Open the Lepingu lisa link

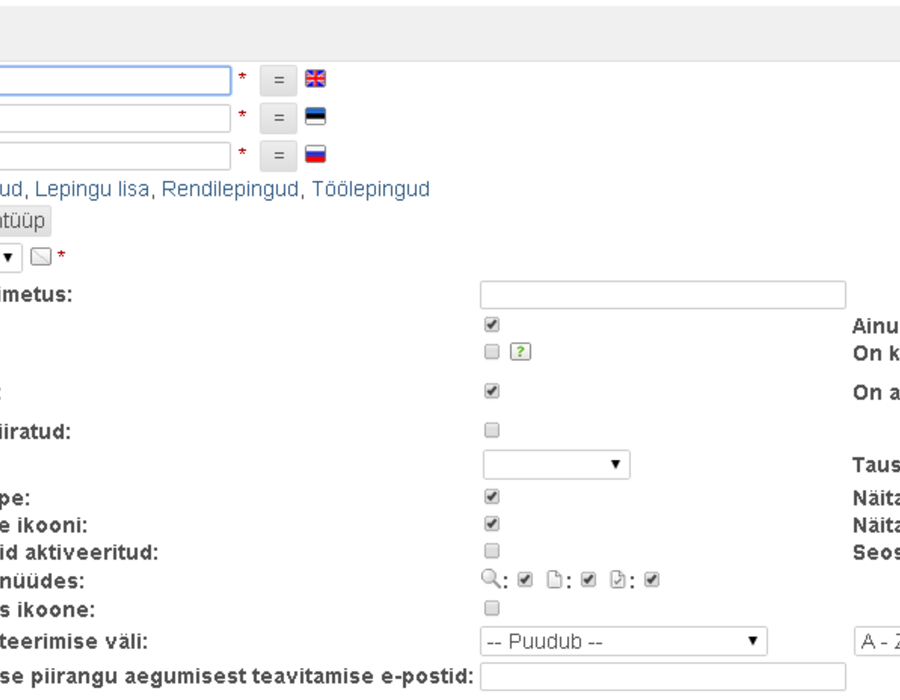click(92, 189)
